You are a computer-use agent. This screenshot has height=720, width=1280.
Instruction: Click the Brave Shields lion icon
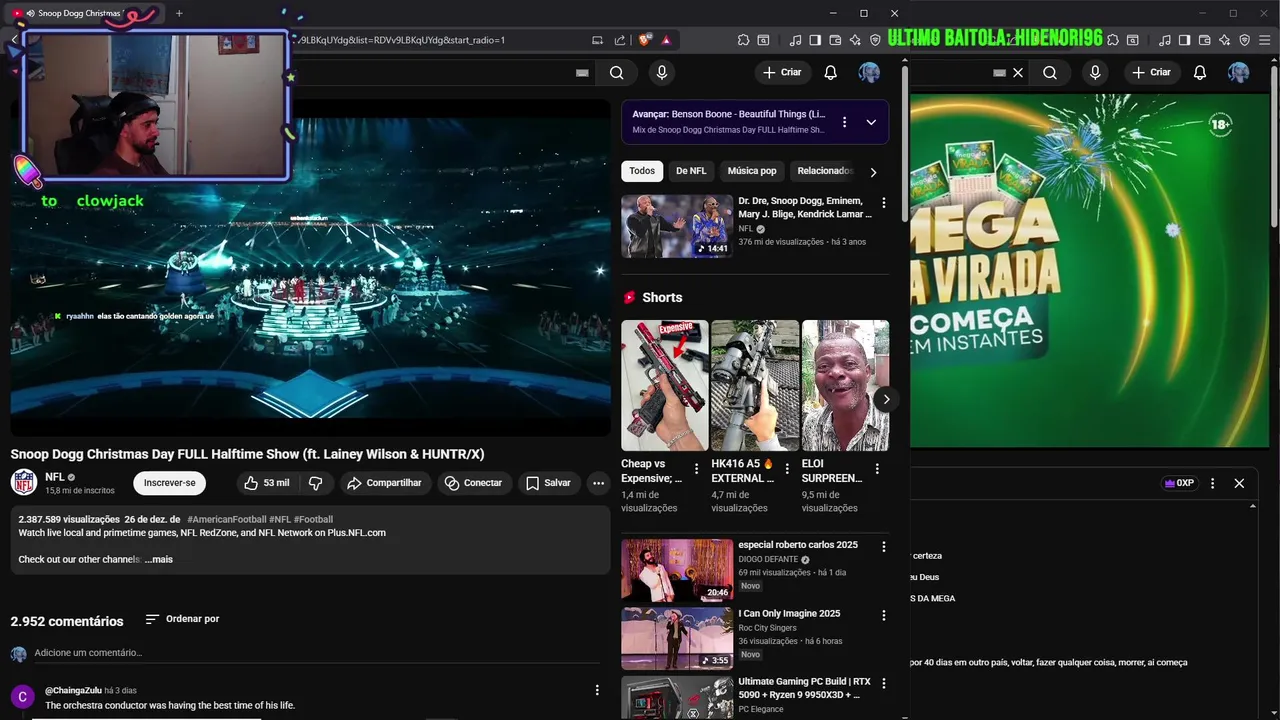(x=644, y=40)
